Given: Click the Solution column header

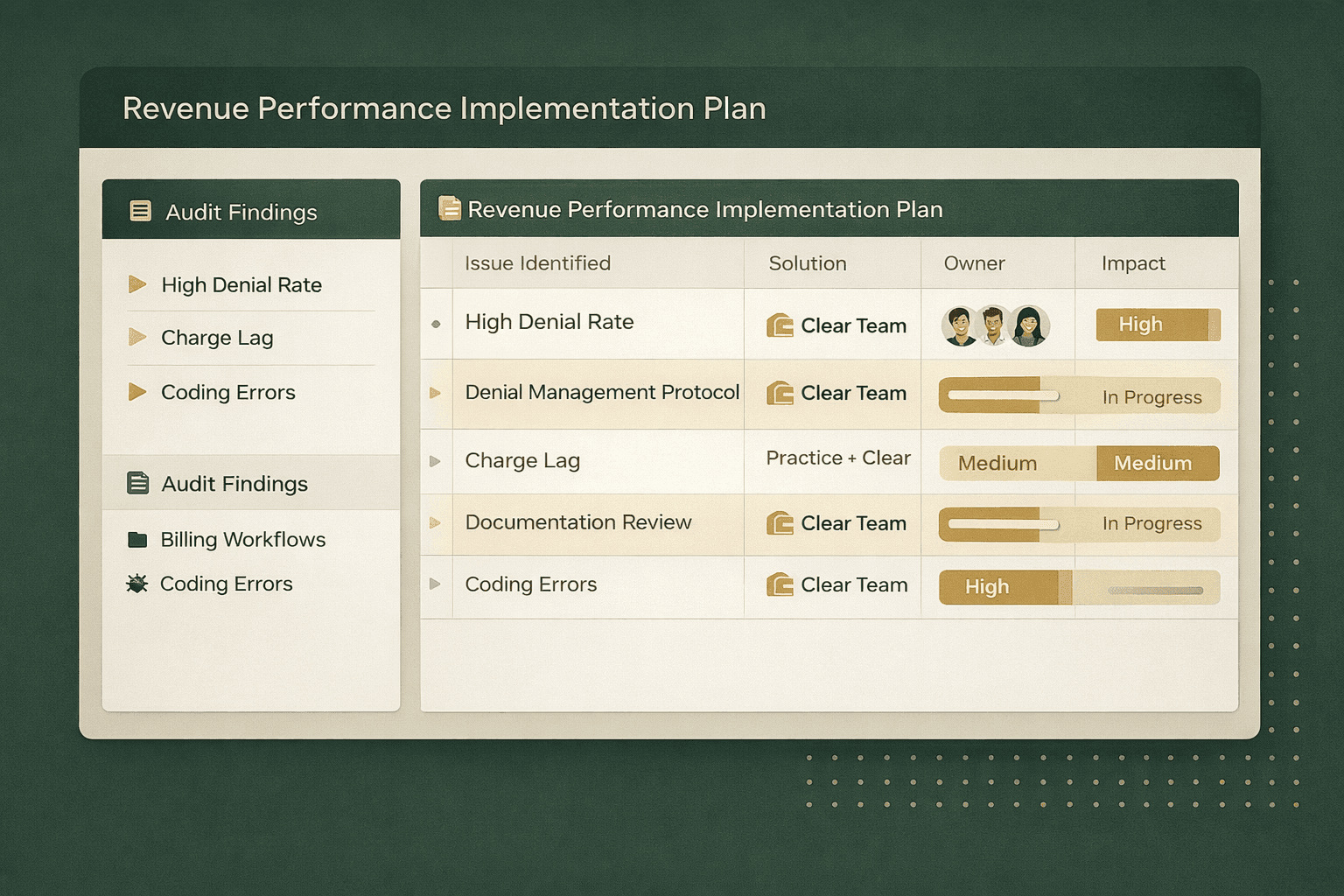Looking at the screenshot, I should tap(808, 263).
